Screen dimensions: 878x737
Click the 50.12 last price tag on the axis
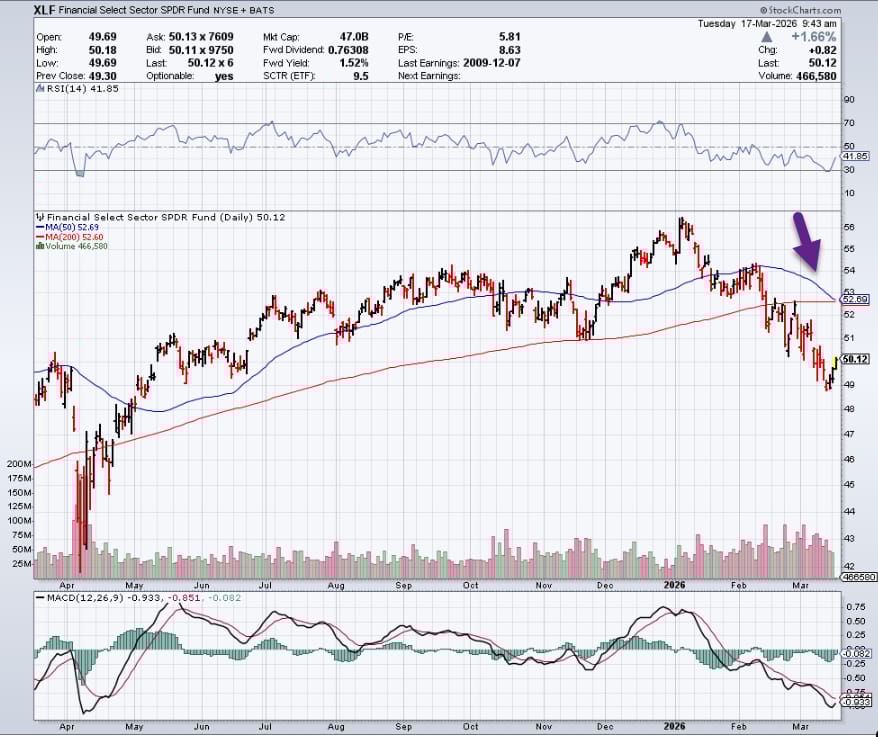tap(855, 359)
